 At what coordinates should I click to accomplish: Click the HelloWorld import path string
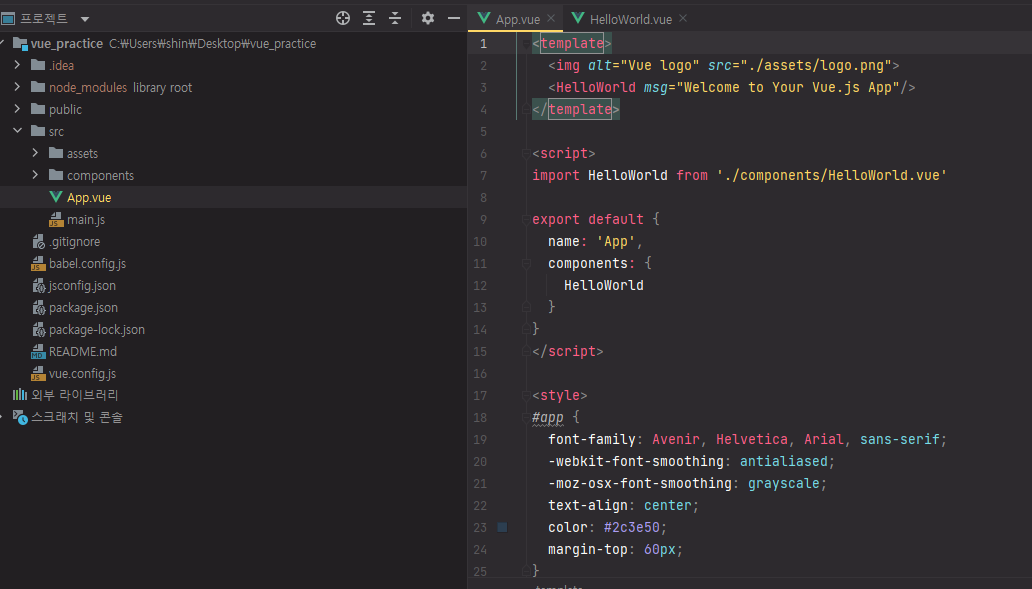[831, 175]
